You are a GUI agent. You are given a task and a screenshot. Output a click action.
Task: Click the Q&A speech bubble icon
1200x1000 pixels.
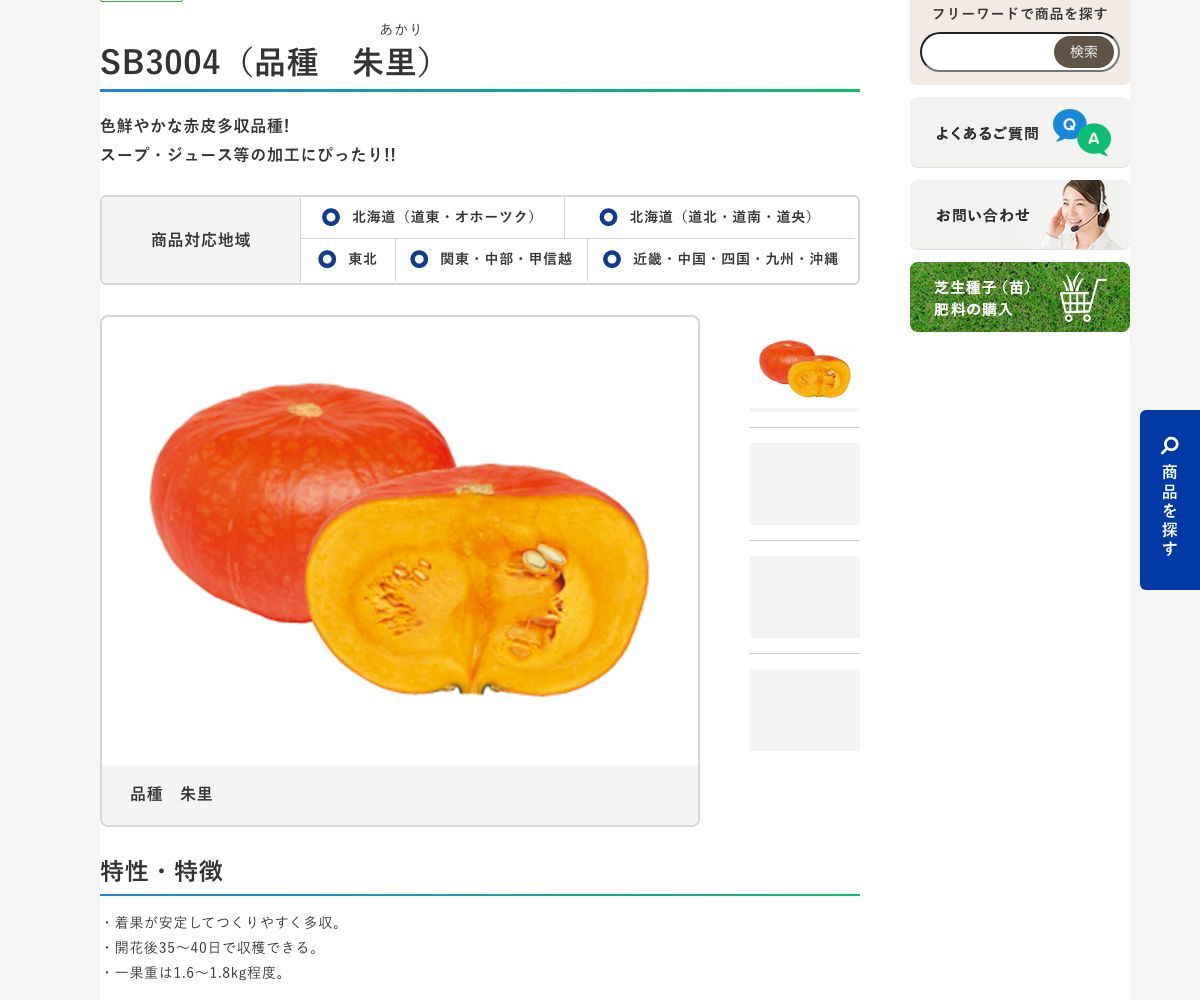tap(1081, 132)
